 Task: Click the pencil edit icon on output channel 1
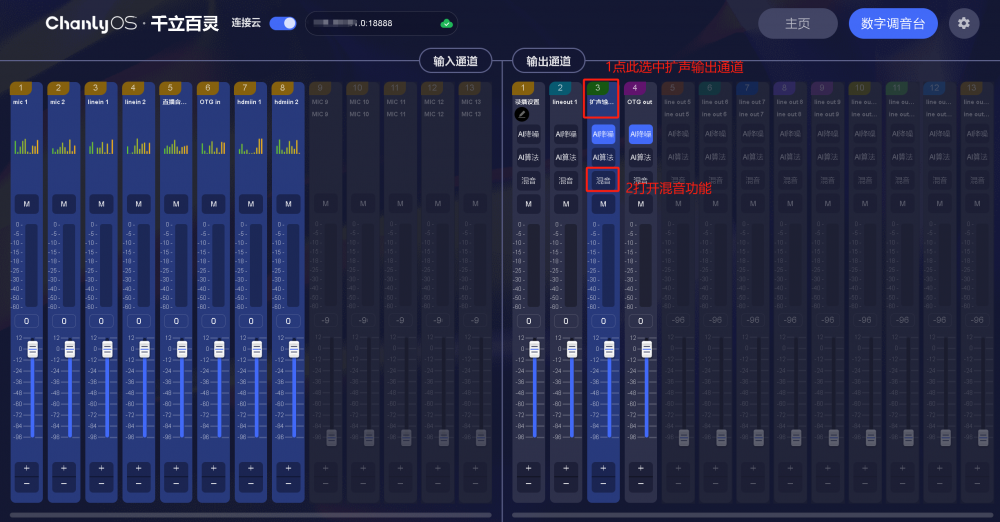pos(521,116)
